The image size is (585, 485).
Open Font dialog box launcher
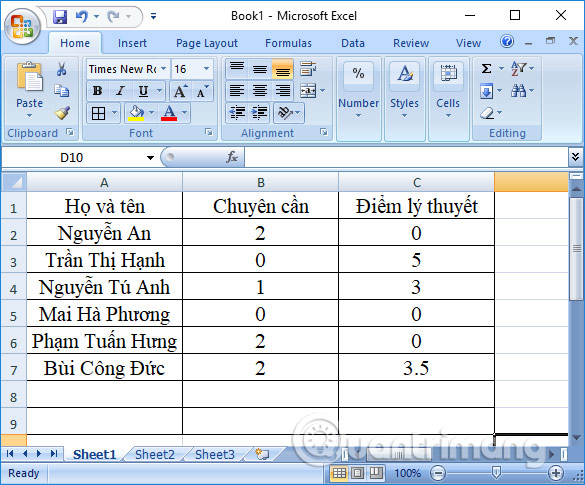click(x=208, y=132)
